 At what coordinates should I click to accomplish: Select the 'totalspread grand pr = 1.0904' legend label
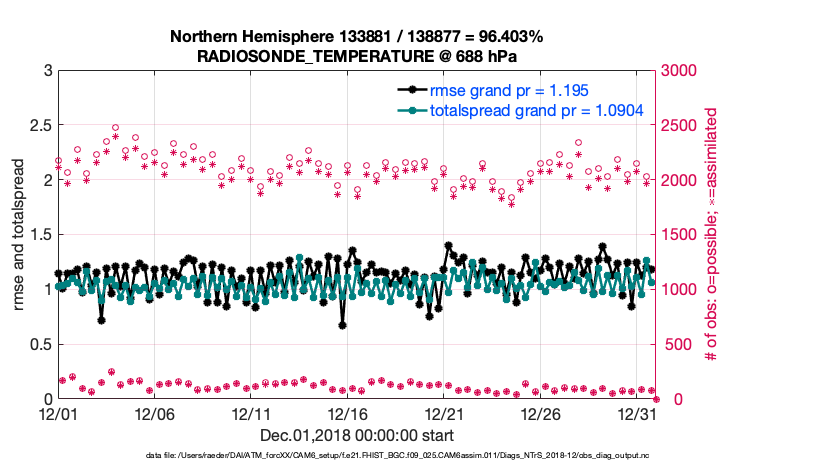point(536,110)
